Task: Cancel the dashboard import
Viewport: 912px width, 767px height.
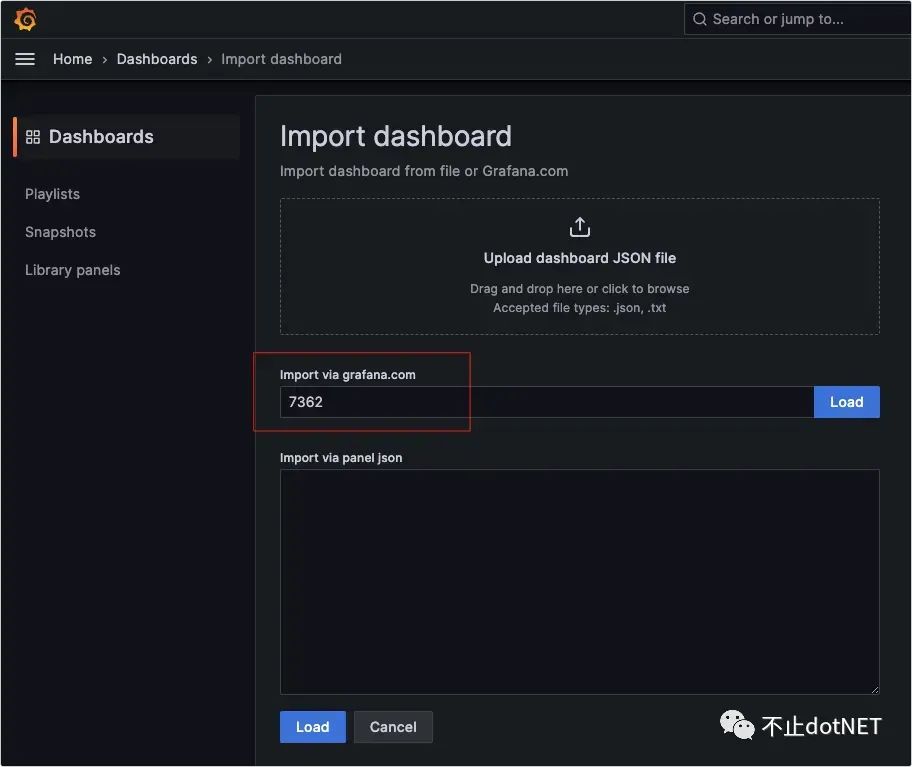Action: (393, 727)
